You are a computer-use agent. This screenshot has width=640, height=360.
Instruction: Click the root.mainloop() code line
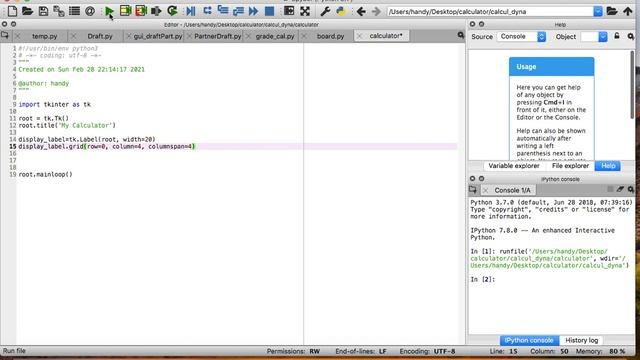(x=45, y=174)
